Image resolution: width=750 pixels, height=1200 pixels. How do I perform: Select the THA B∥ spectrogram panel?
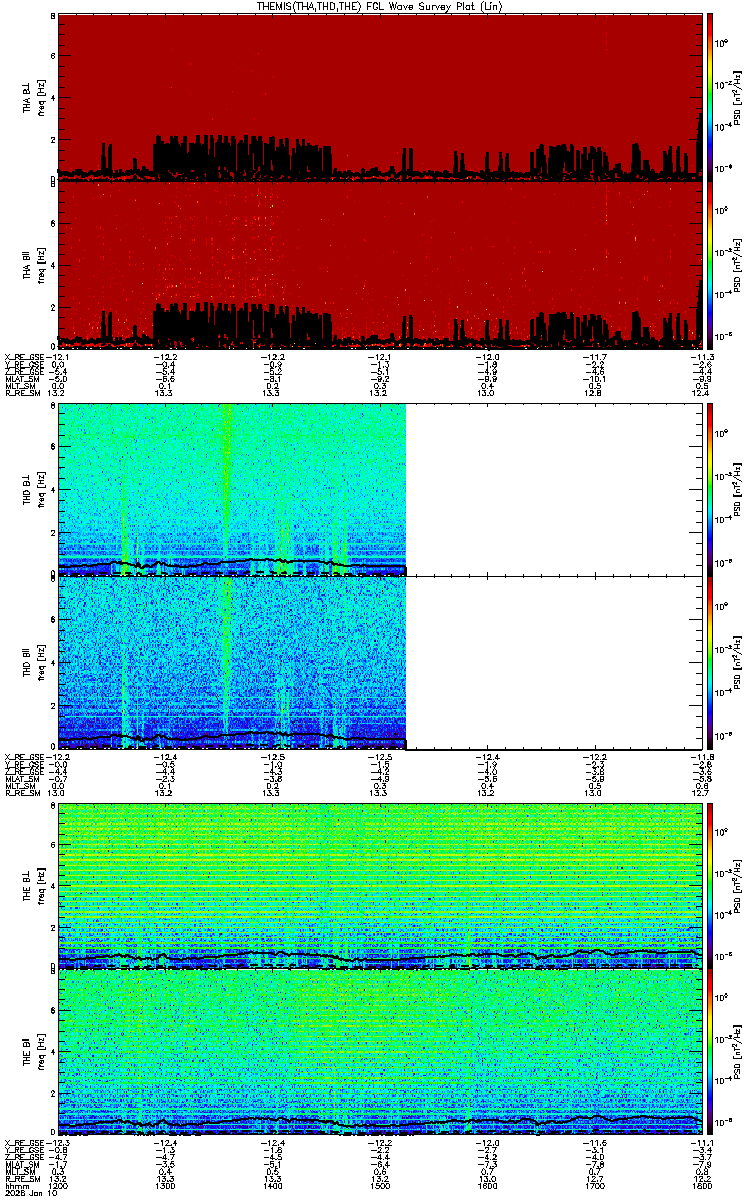[x=380, y=264]
